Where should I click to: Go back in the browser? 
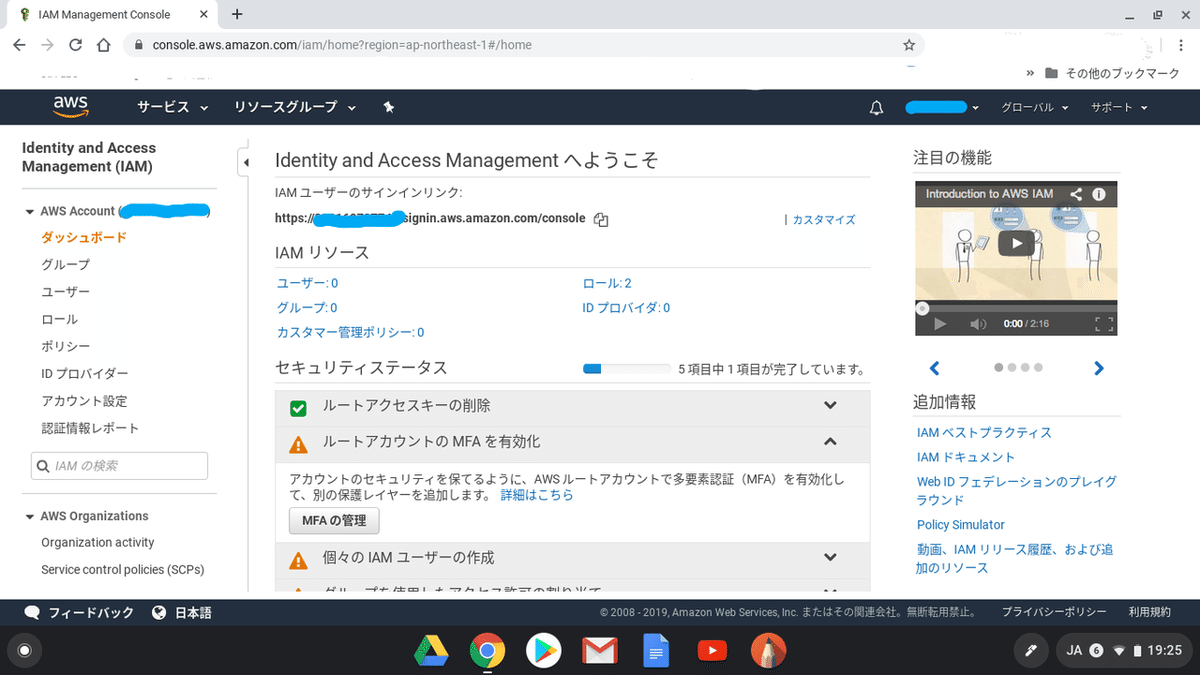click(19, 45)
